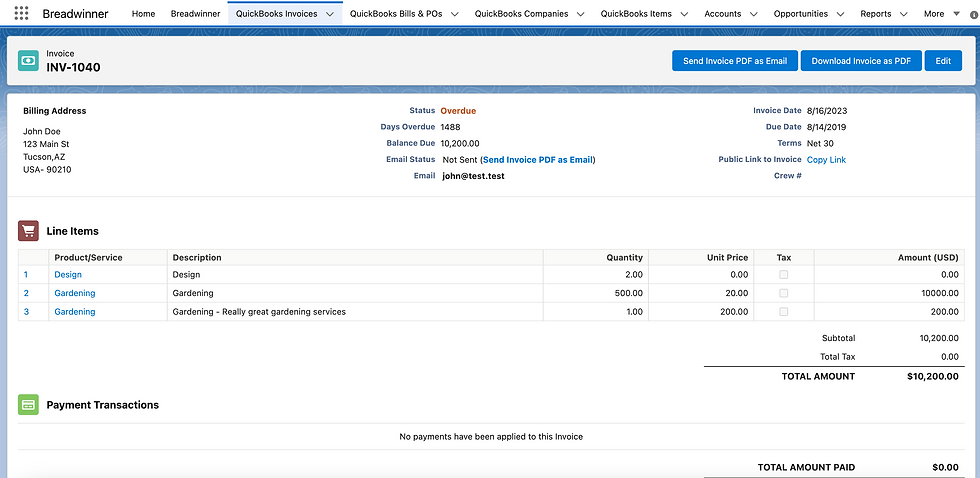The image size is (980, 478).
Task: Toggle Tax checkbox for Gardening 200.00 row
Action: pyautogui.click(x=783, y=311)
